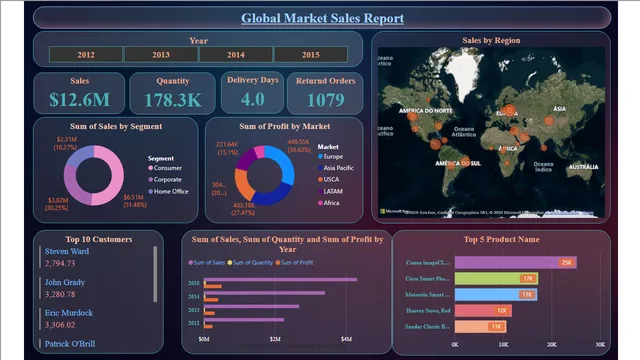640x360 pixels.
Task: Click the 11K label on Sauder bar
Action: tap(496, 327)
